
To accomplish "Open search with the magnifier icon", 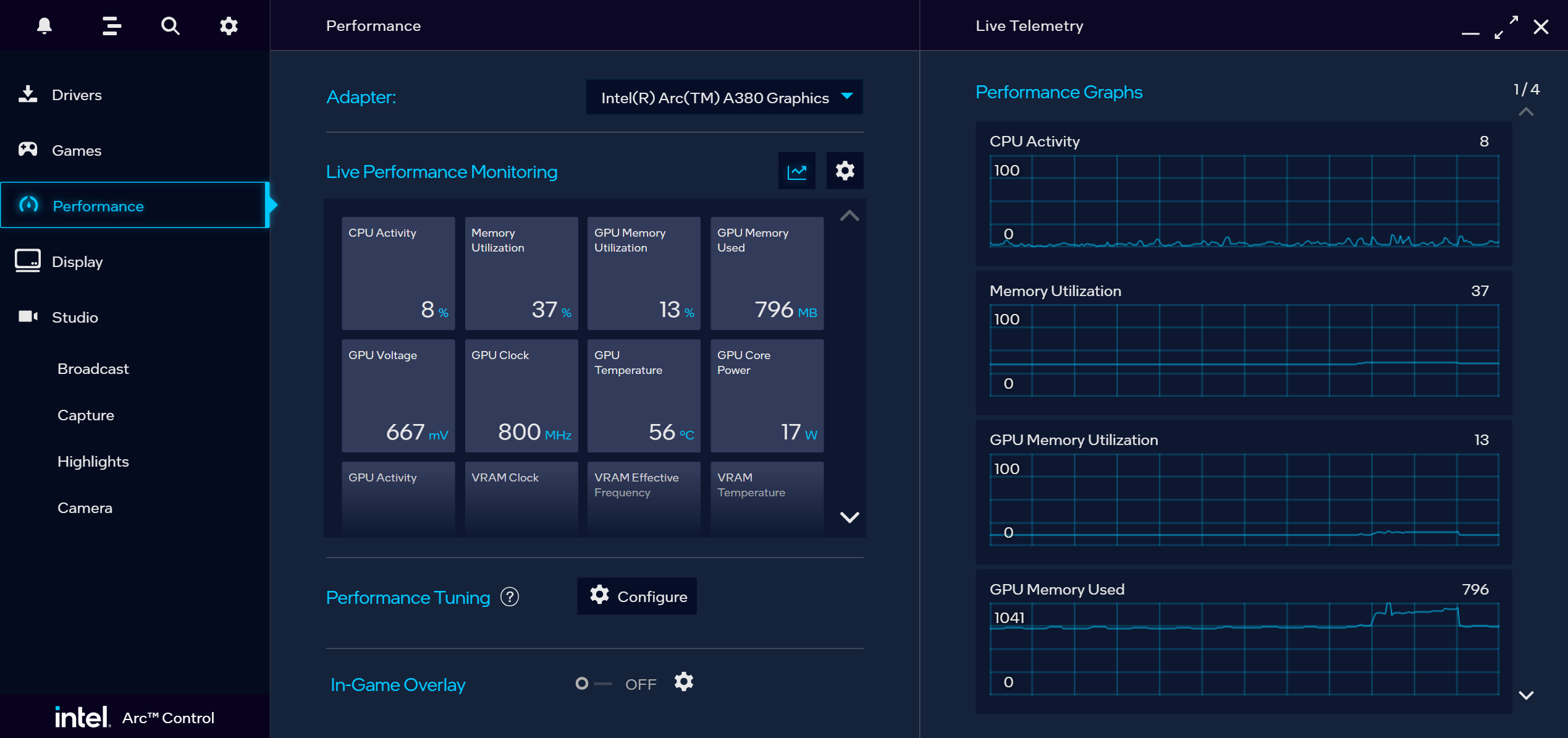I will (170, 25).
